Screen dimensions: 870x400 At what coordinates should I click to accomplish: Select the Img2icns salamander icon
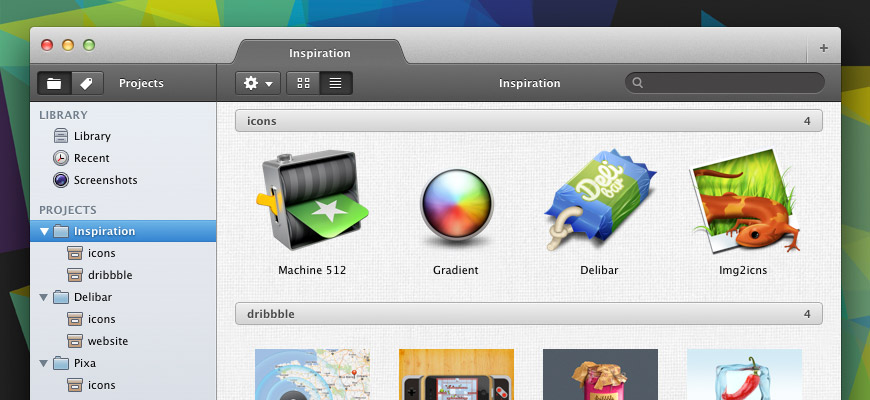click(x=743, y=201)
